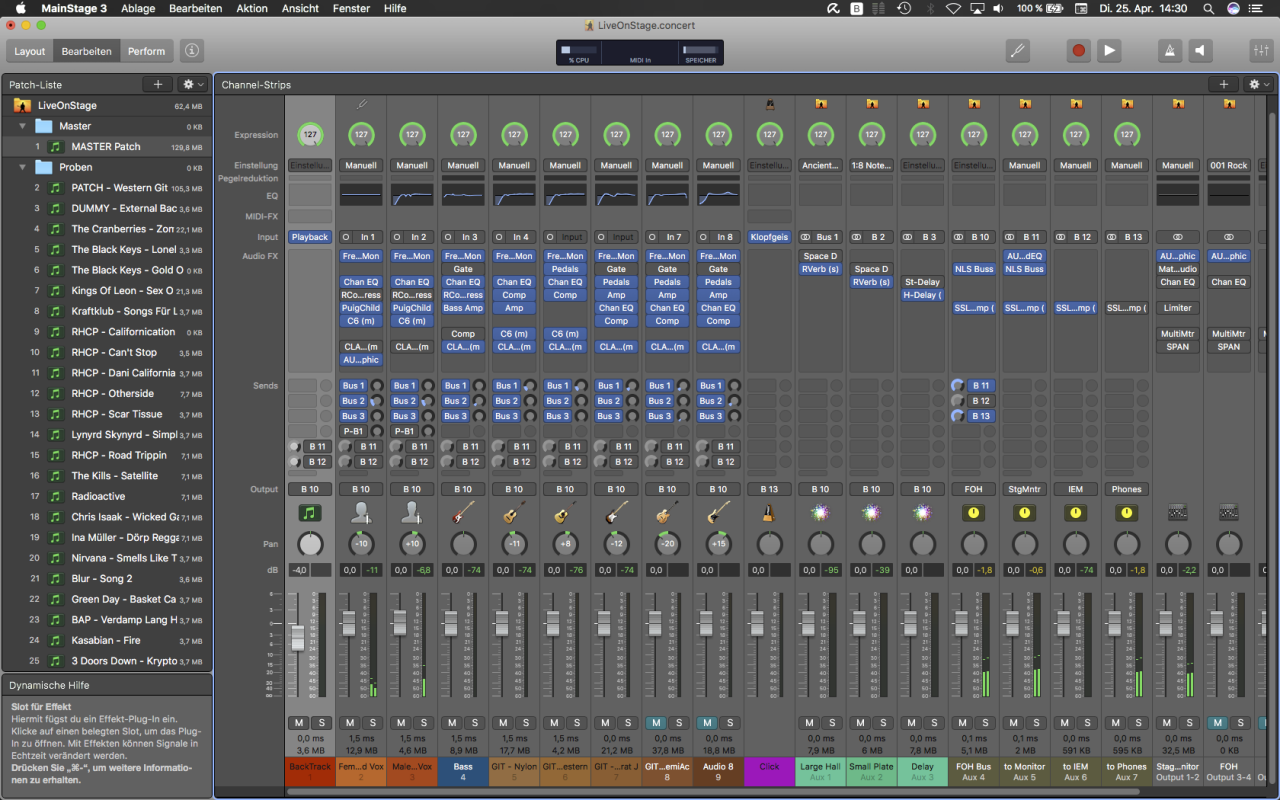The height and width of the screenshot is (800, 1280).
Task: Click the GIT - Nylon guitar icon
Action: (x=514, y=513)
